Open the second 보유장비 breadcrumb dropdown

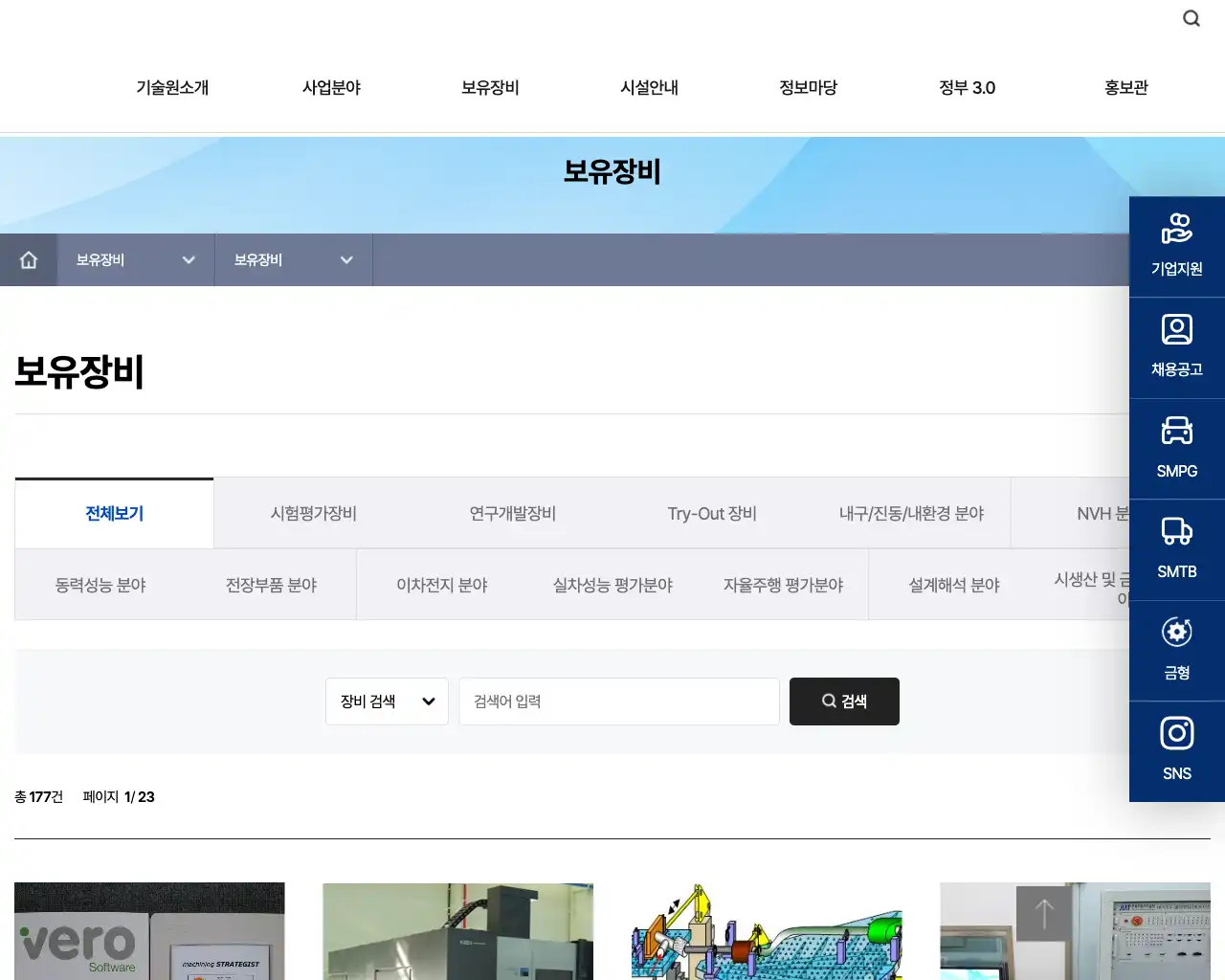coord(292,259)
